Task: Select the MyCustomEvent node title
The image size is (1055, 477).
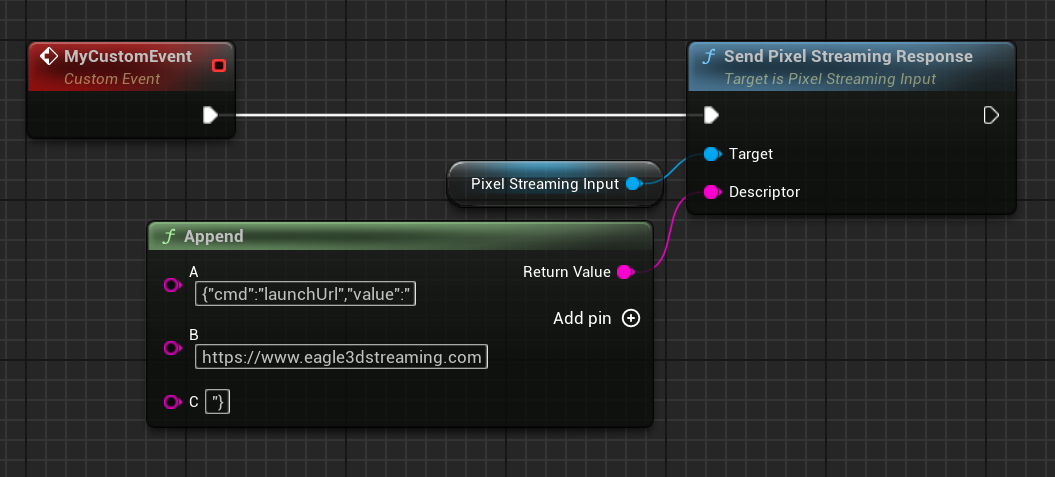Action: coord(127,57)
